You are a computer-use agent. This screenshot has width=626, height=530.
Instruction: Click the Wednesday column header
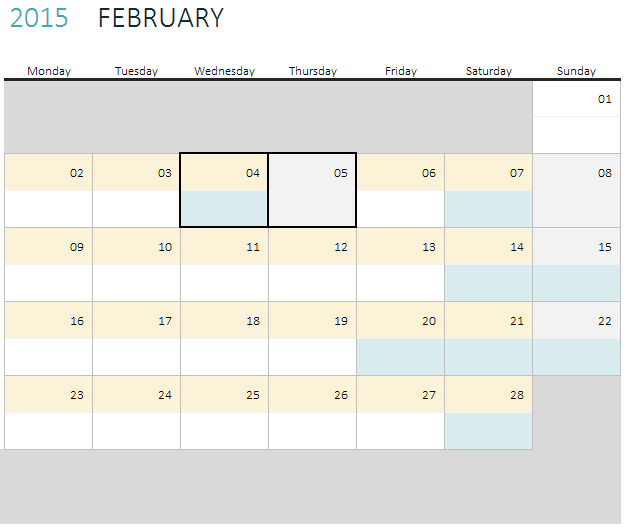point(224,71)
